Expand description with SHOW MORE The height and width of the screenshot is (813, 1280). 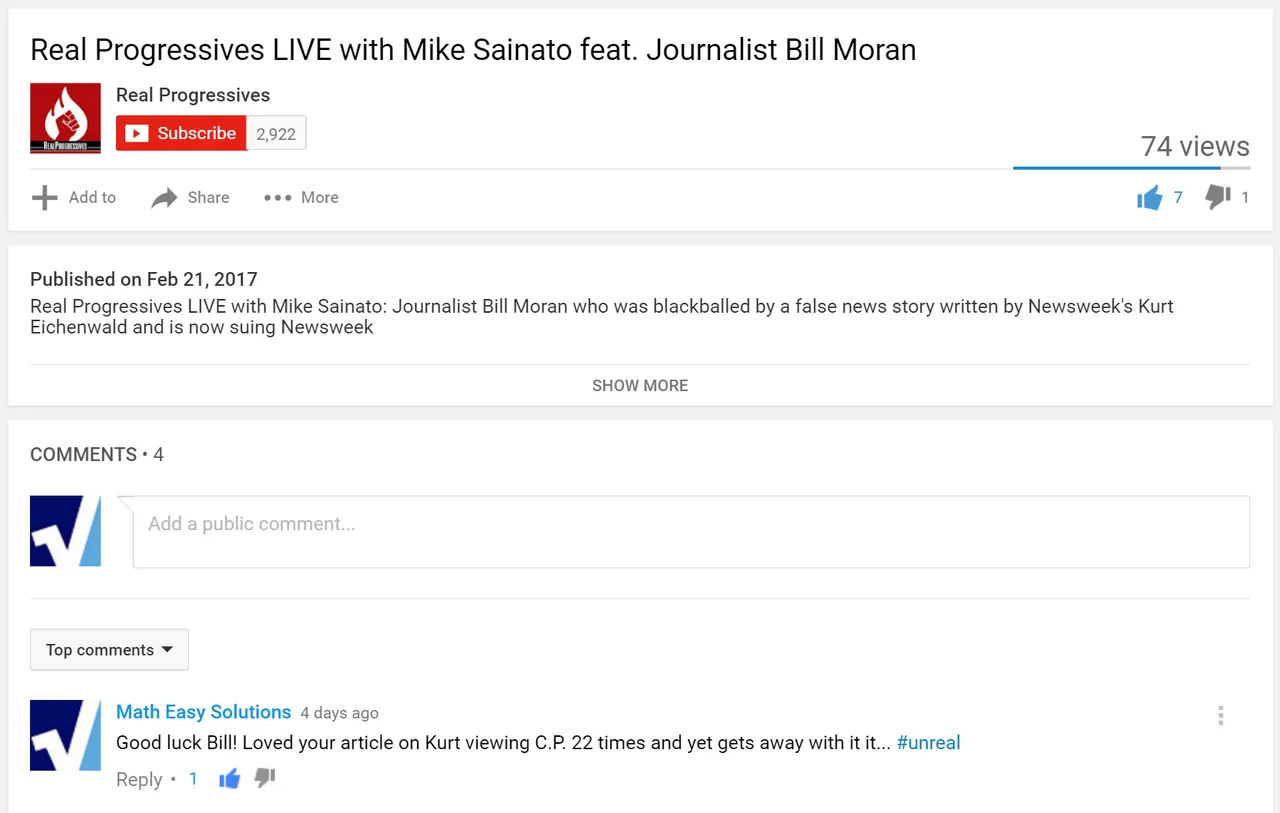640,385
